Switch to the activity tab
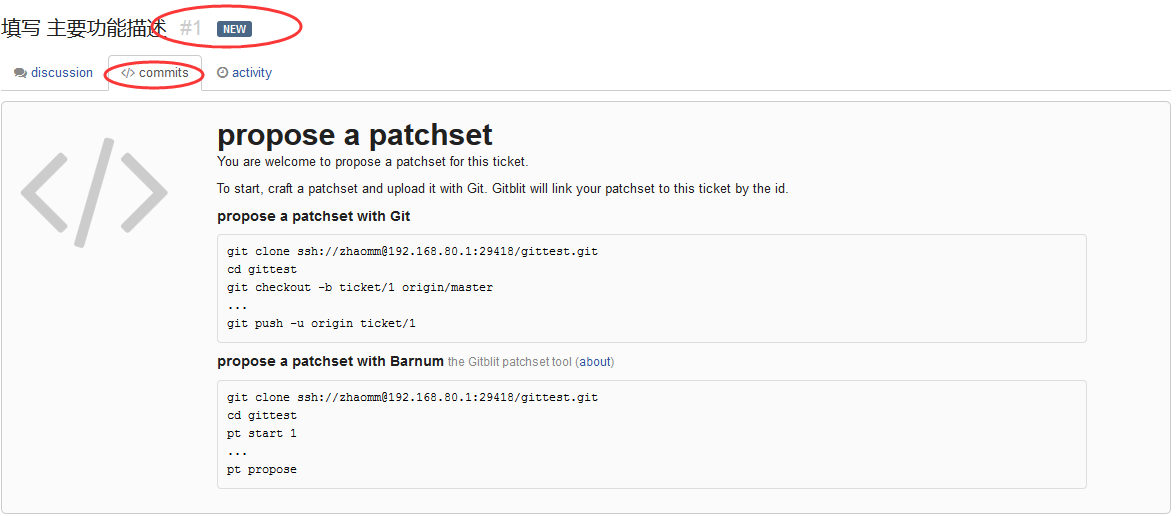 [x=244, y=73]
